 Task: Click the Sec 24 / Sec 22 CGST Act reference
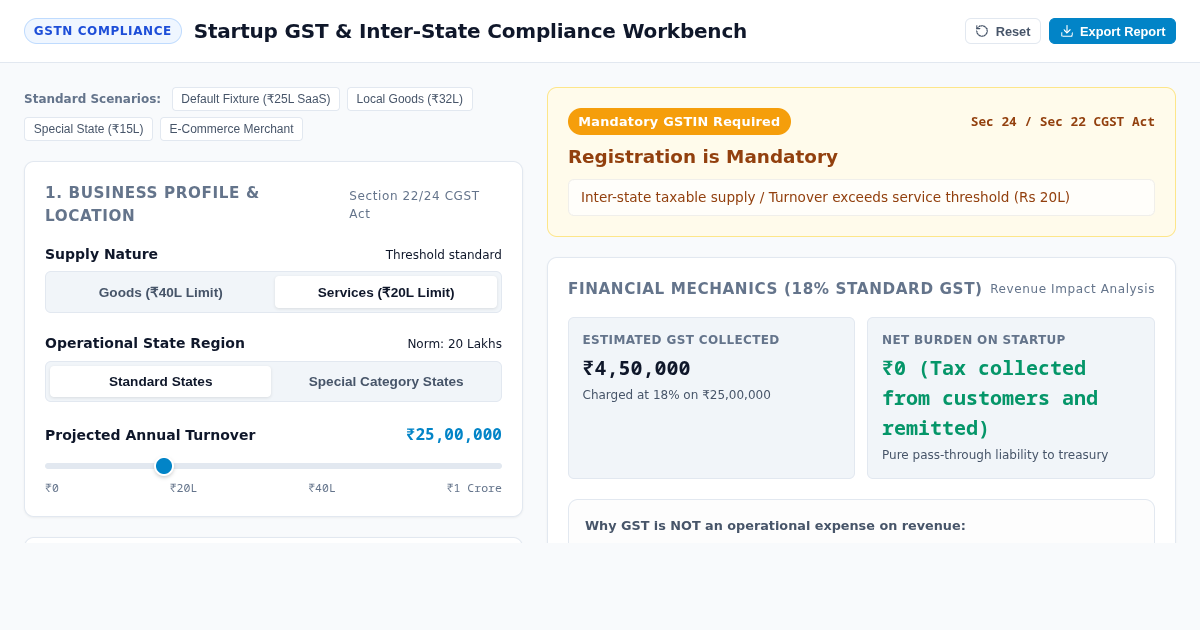(x=1063, y=122)
